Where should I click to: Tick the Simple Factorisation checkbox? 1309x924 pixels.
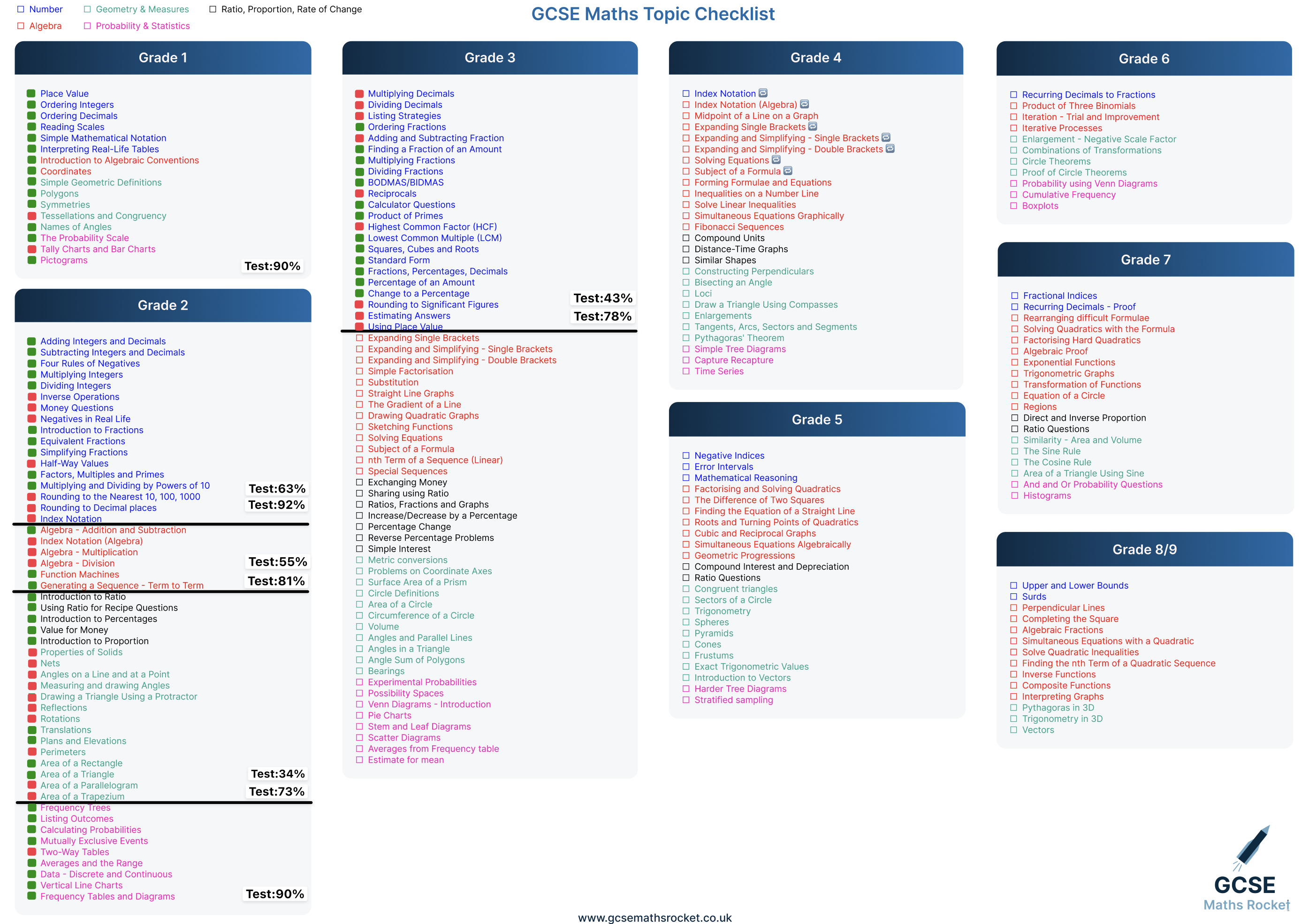pyautogui.click(x=359, y=371)
